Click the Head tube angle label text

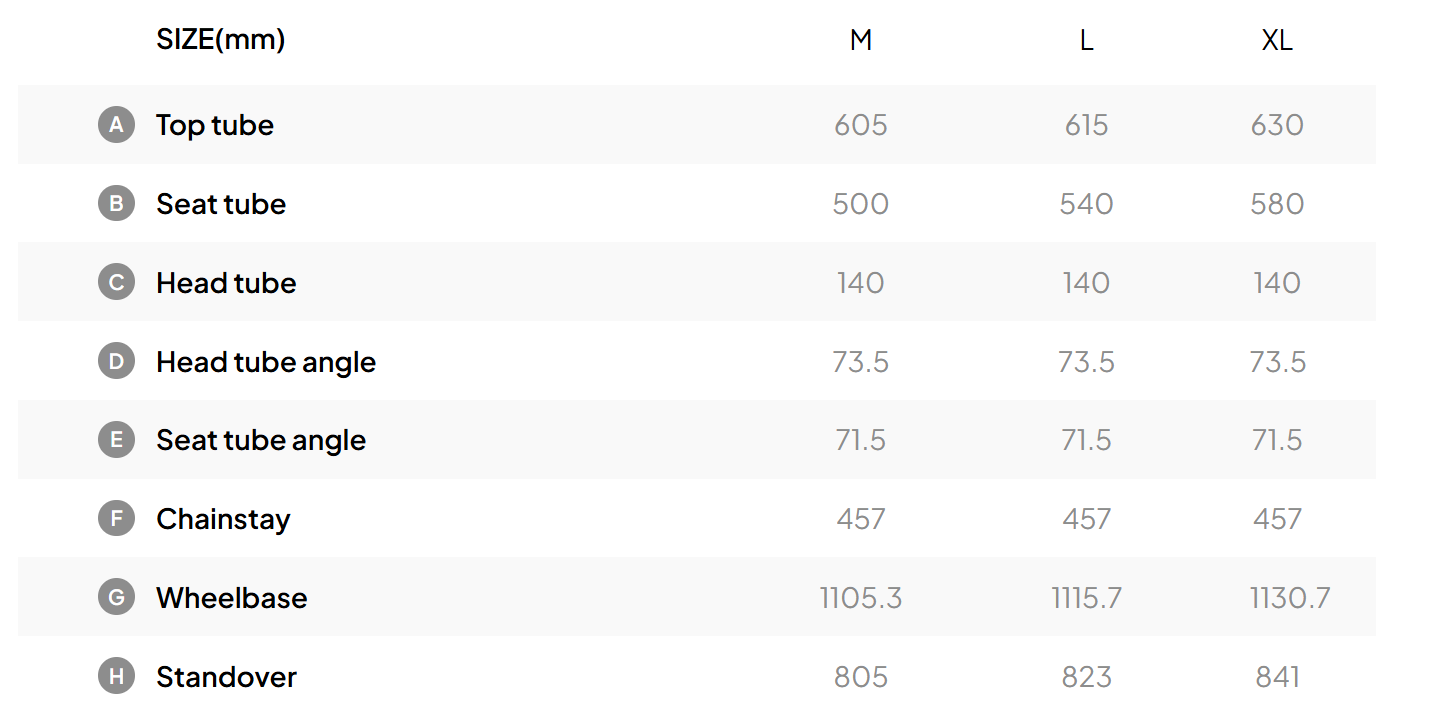point(266,362)
